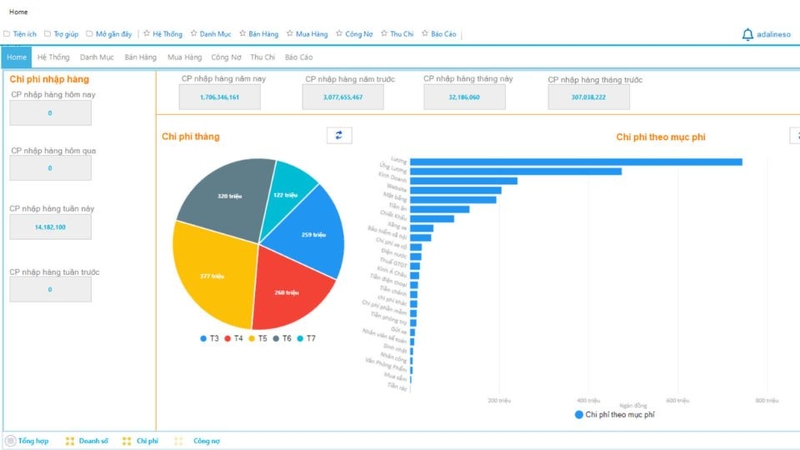Image resolution: width=800 pixels, height=450 pixels.
Task: Select the Công Nợ tab
Action: 226,58
